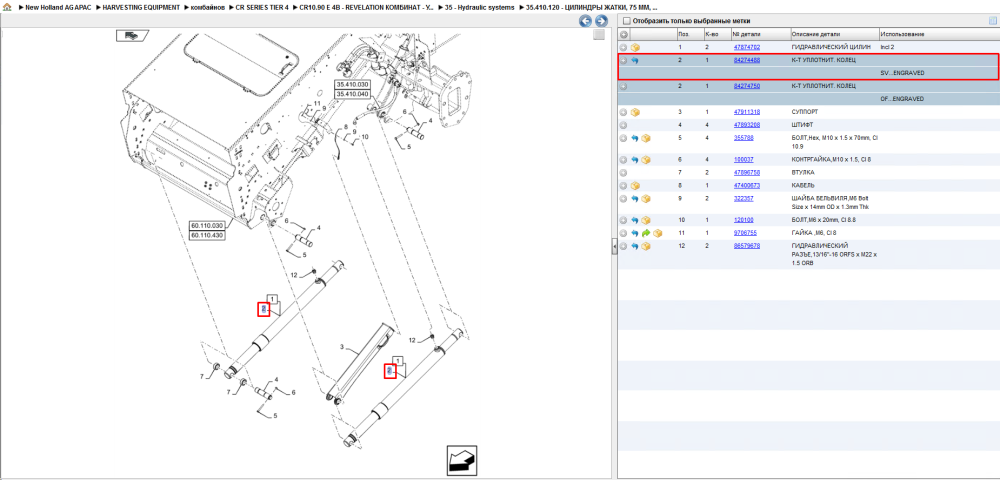1000x480 pixels.
Task: Click the box icon for part 9706755
Action: click(x=658, y=233)
